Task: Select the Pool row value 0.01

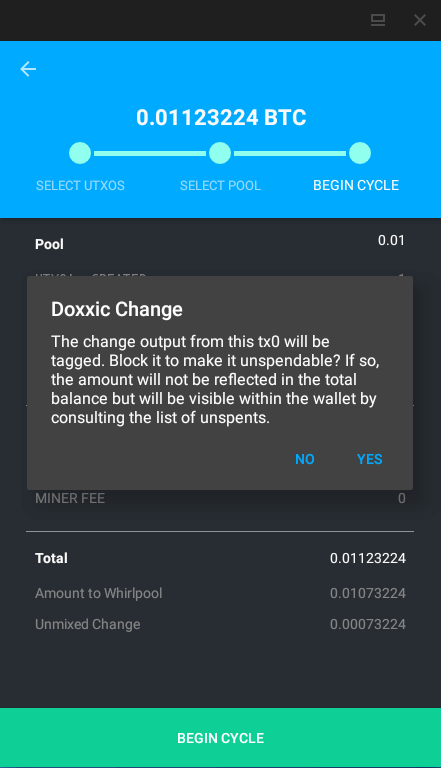Action: point(391,240)
